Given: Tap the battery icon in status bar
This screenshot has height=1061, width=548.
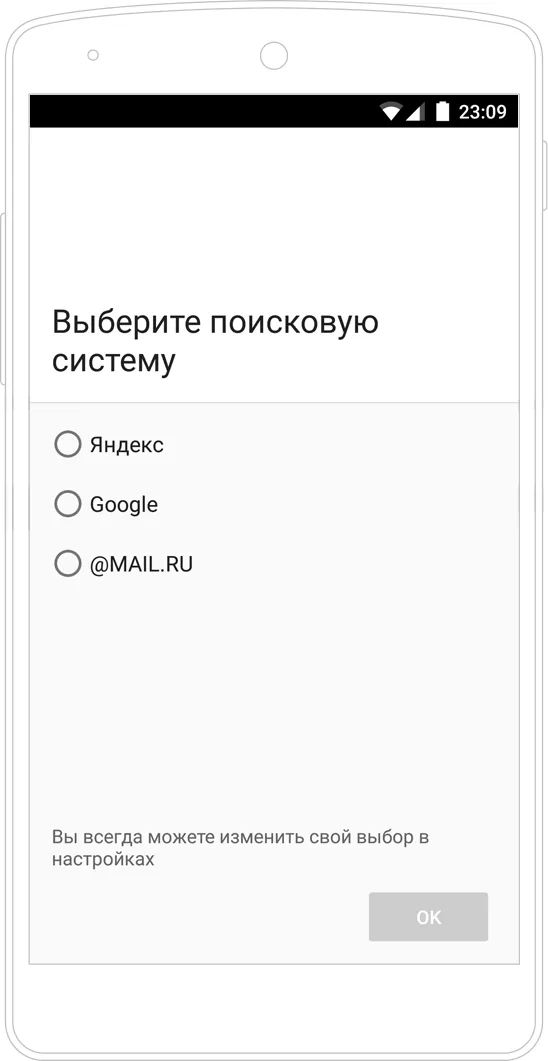Looking at the screenshot, I should 442,111.
